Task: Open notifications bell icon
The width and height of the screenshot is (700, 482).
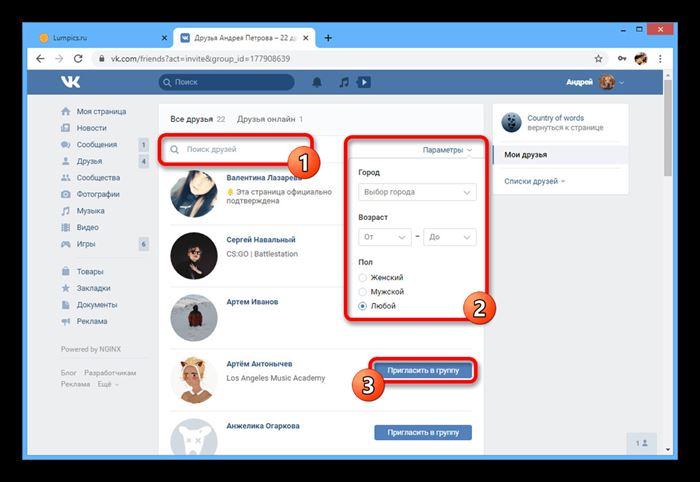Action: 317,82
